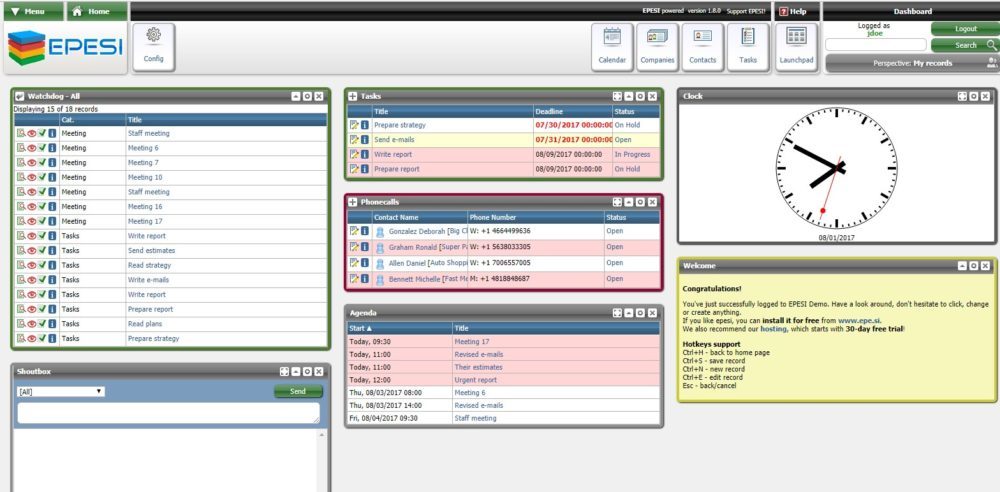Viewport: 1000px width, 492px height.
Task: Collapse the Agenda applet with arrow button
Action: [x=628, y=313]
